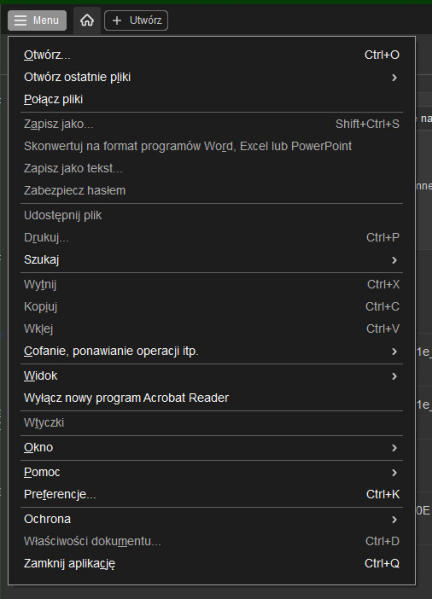Viewport: 432px width, 599px height.
Task: Click the Home icon
Action: click(87, 20)
